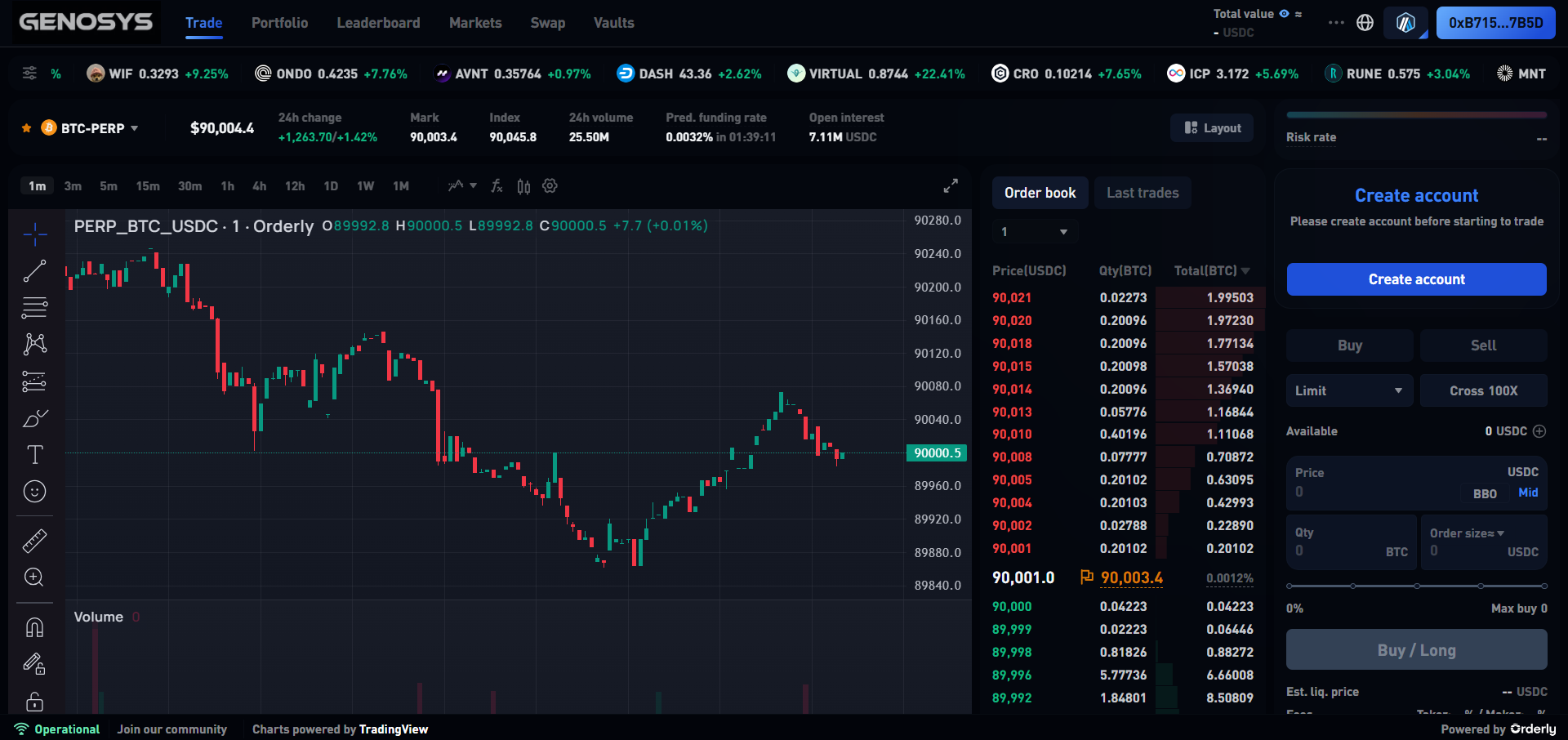Select the text annotation tool
Viewport: 1568px width, 740px height.
pyautogui.click(x=34, y=455)
